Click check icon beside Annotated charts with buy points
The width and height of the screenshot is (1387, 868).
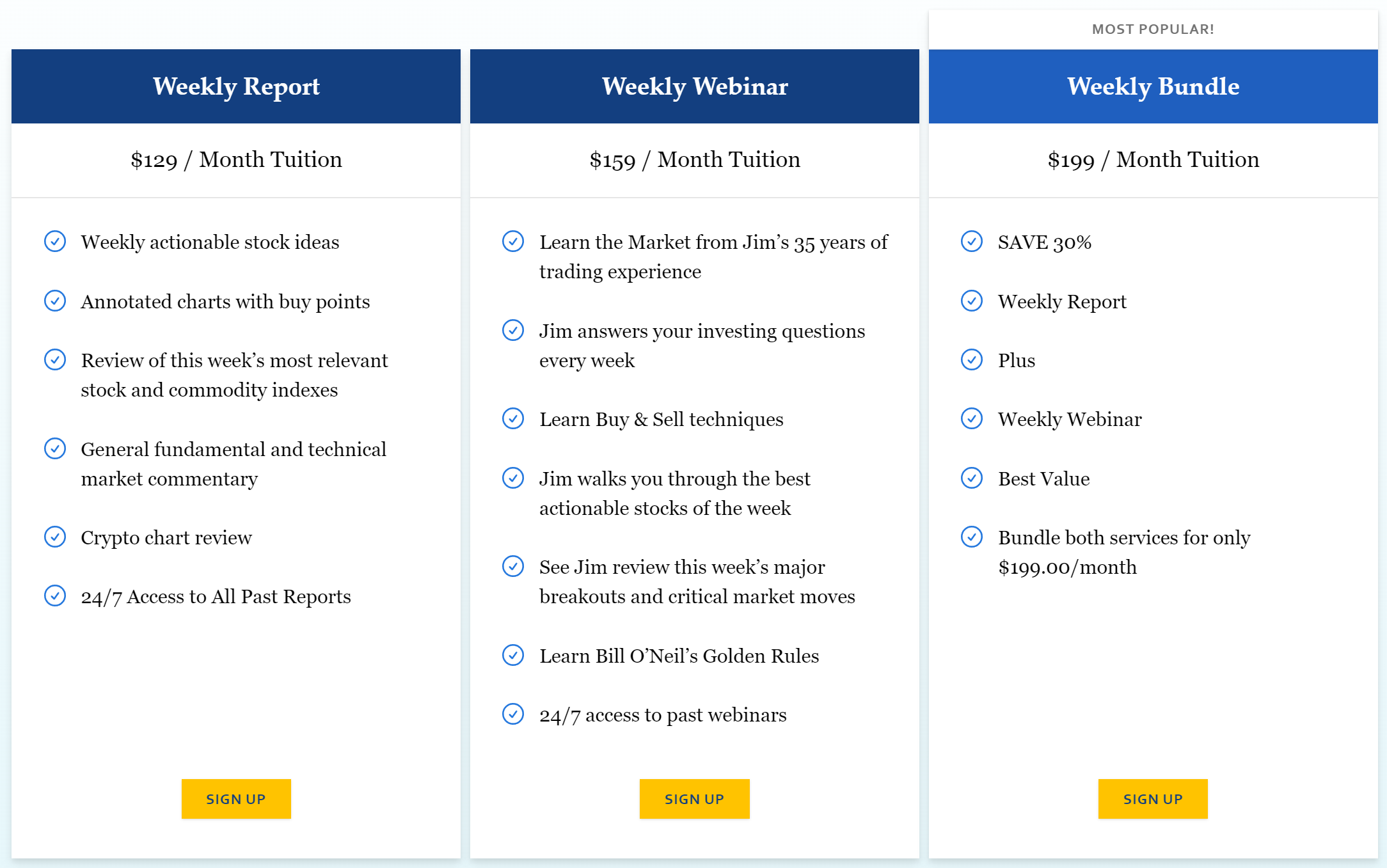tap(55, 301)
